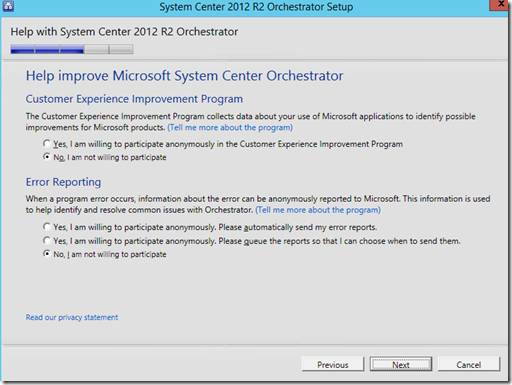This screenshot has width=512, height=385.
Task: Open Tell me more link for Customer Experience program
Action: point(230,128)
